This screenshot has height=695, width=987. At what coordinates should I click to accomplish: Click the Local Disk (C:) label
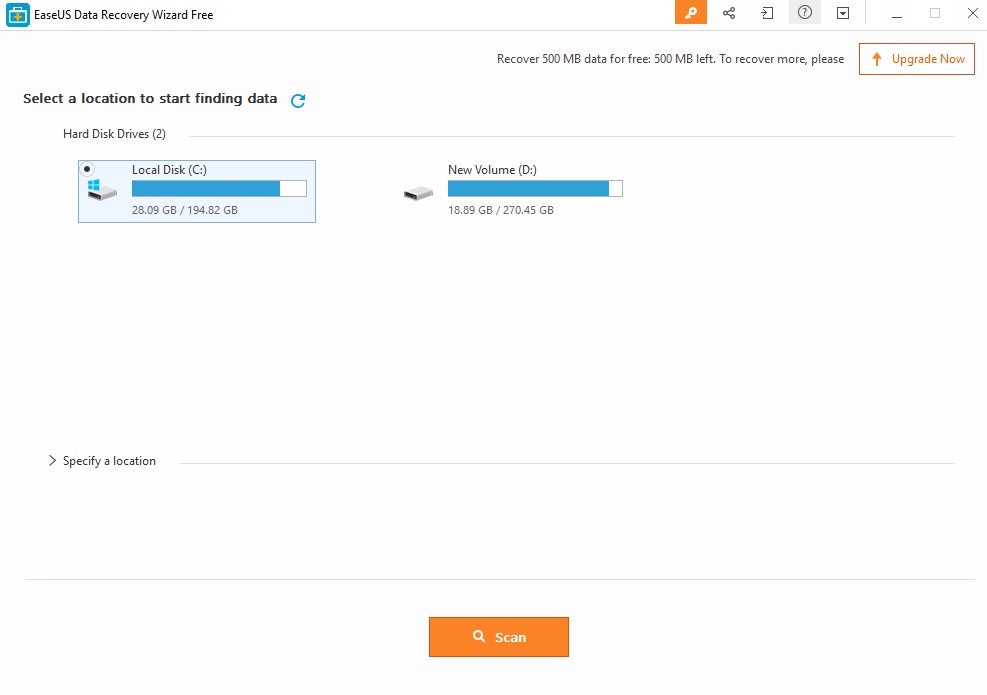169,170
